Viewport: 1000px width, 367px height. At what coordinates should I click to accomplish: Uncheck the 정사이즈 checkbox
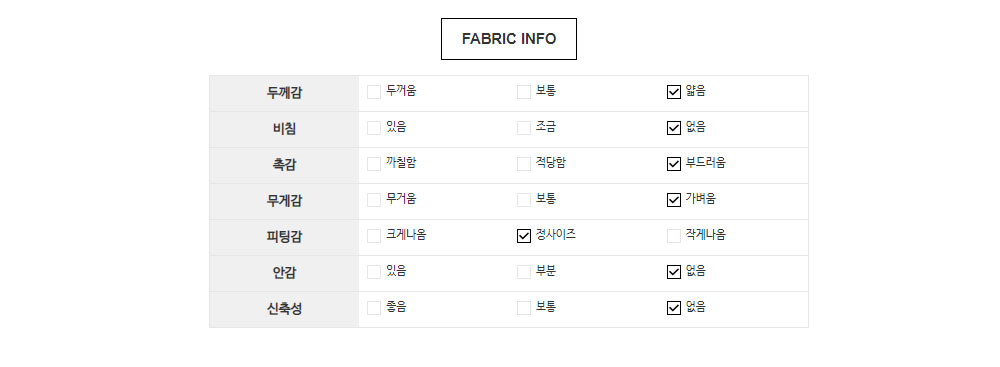[x=524, y=236]
